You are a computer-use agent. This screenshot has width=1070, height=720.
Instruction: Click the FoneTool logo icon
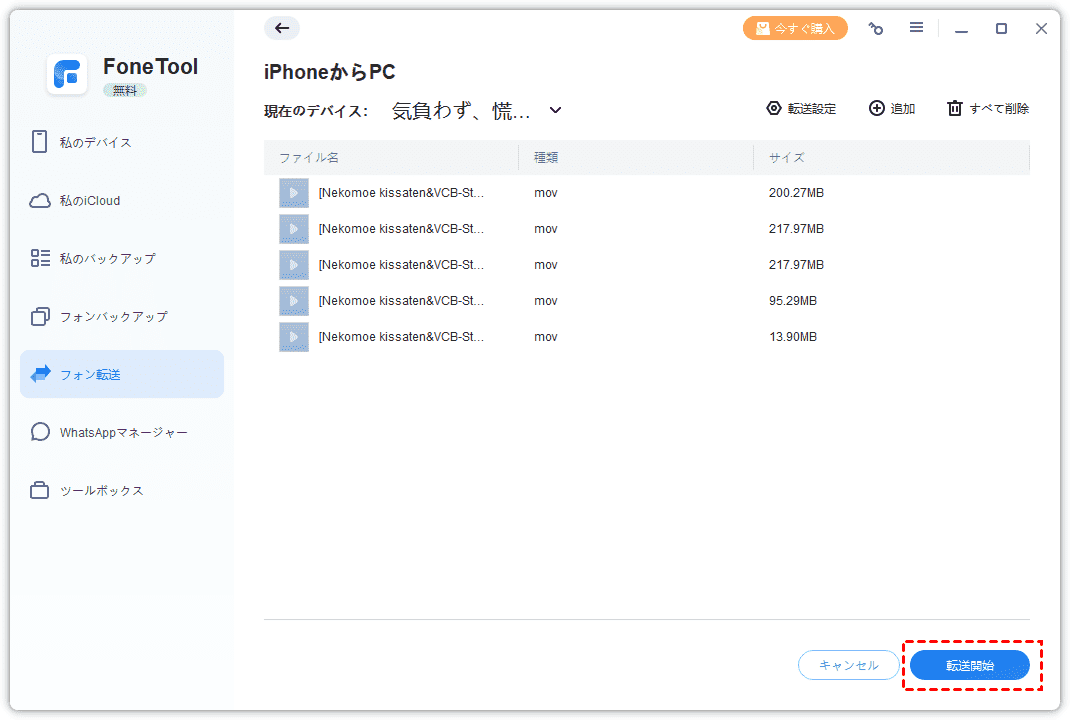(x=68, y=74)
